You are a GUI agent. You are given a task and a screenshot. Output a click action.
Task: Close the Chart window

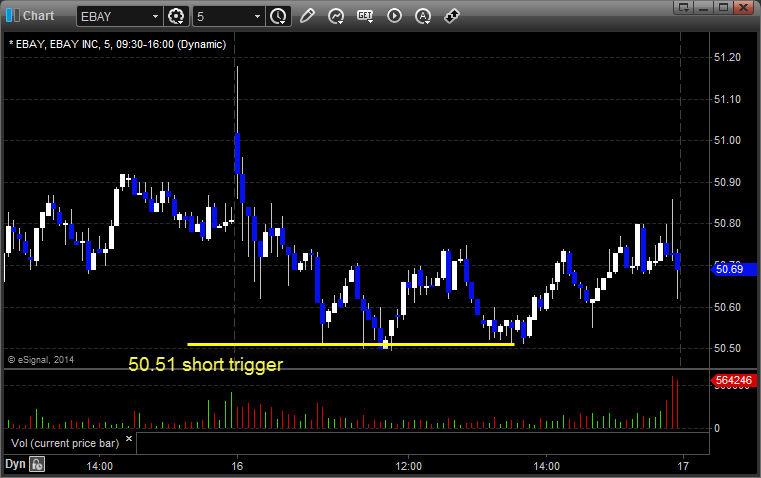pyautogui.click(x=743, y=8)
